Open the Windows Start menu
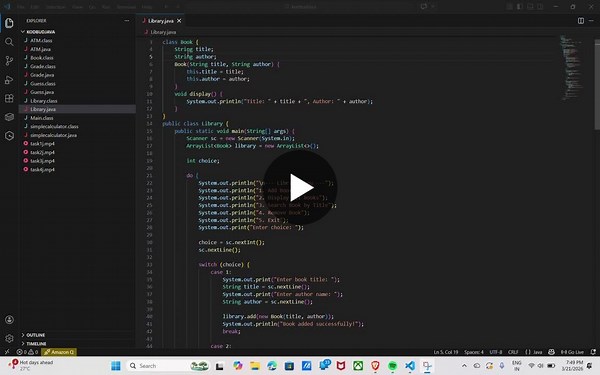The image size is (600, 375). click(x=116, y=366)
